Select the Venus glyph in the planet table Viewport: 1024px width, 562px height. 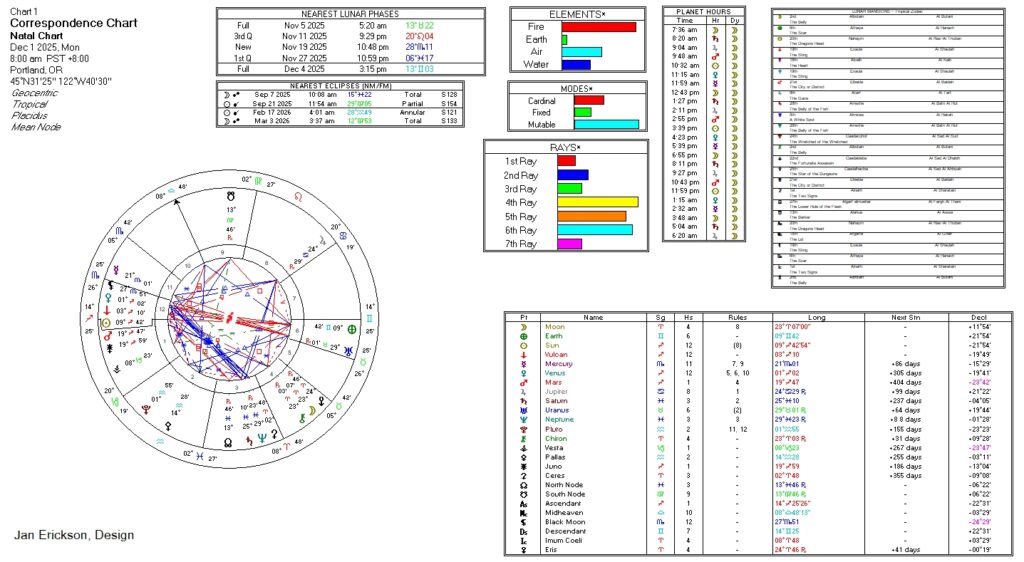(x=523, y=373)
